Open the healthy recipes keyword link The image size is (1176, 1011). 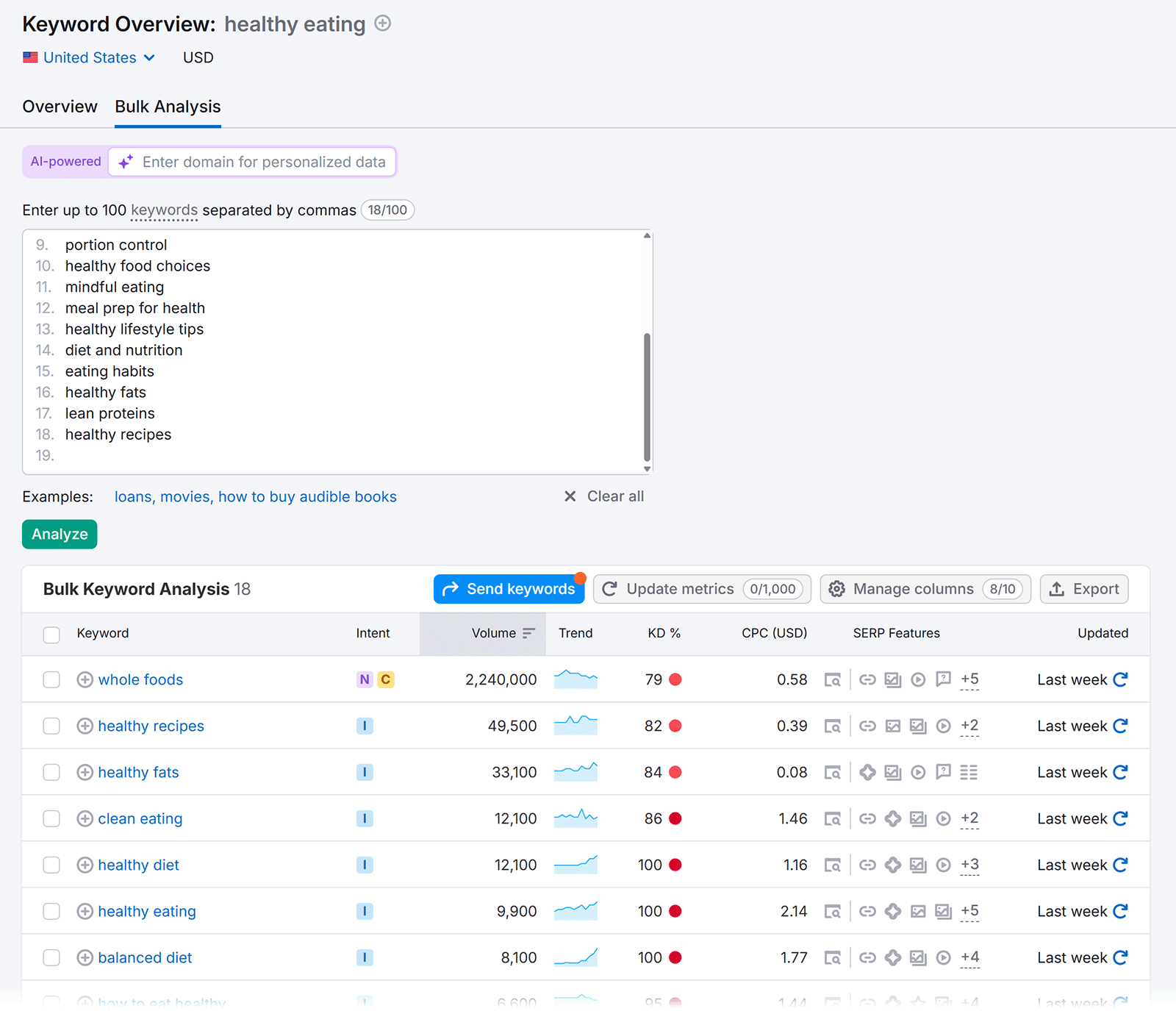(x=151, y=726)
